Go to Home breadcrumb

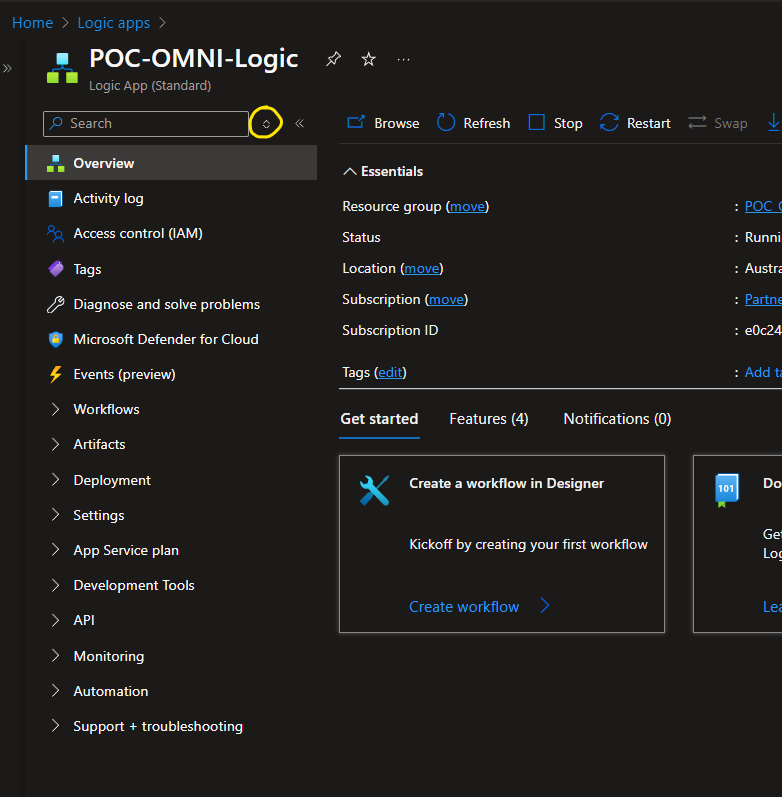[x=33, y=23]
